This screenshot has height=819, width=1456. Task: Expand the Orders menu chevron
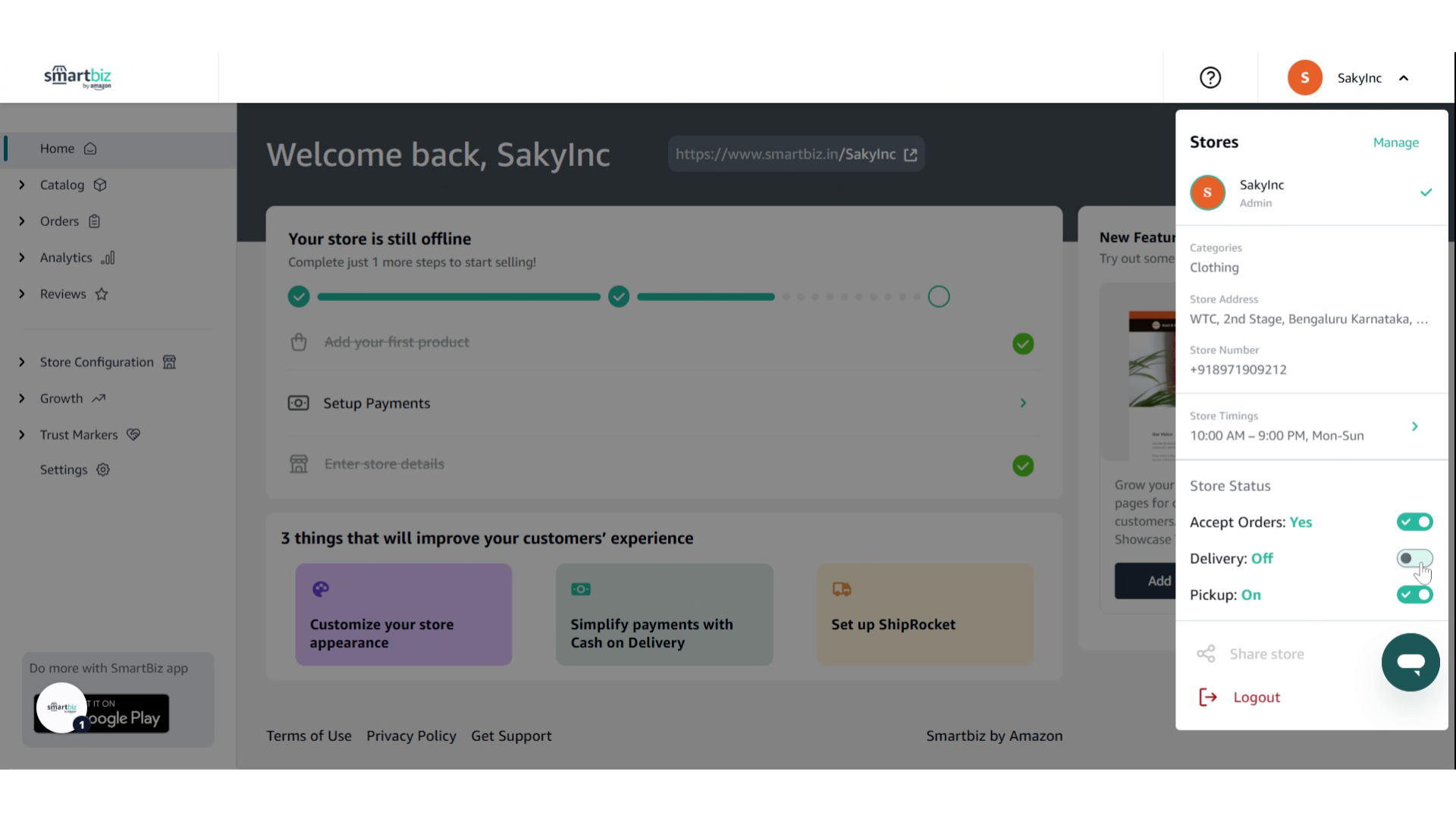pos(22,221)
